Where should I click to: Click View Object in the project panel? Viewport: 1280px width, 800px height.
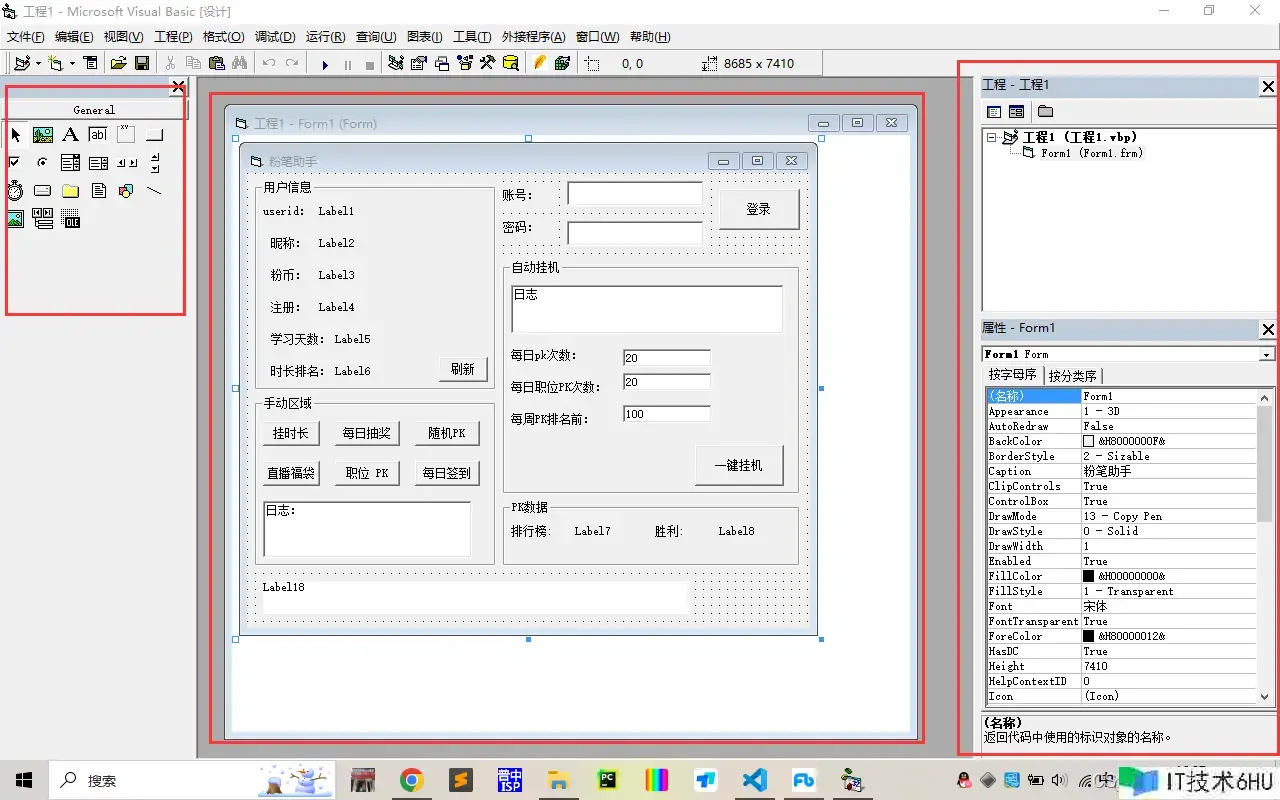point(1017,111)
